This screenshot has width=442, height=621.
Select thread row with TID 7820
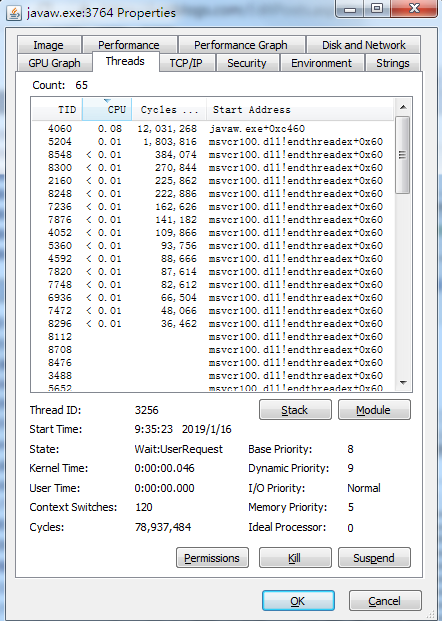213,272
